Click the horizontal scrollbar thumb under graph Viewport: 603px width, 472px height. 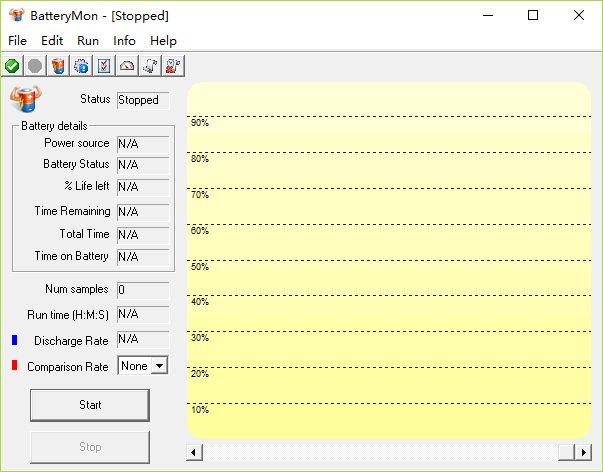coord(566,452)
